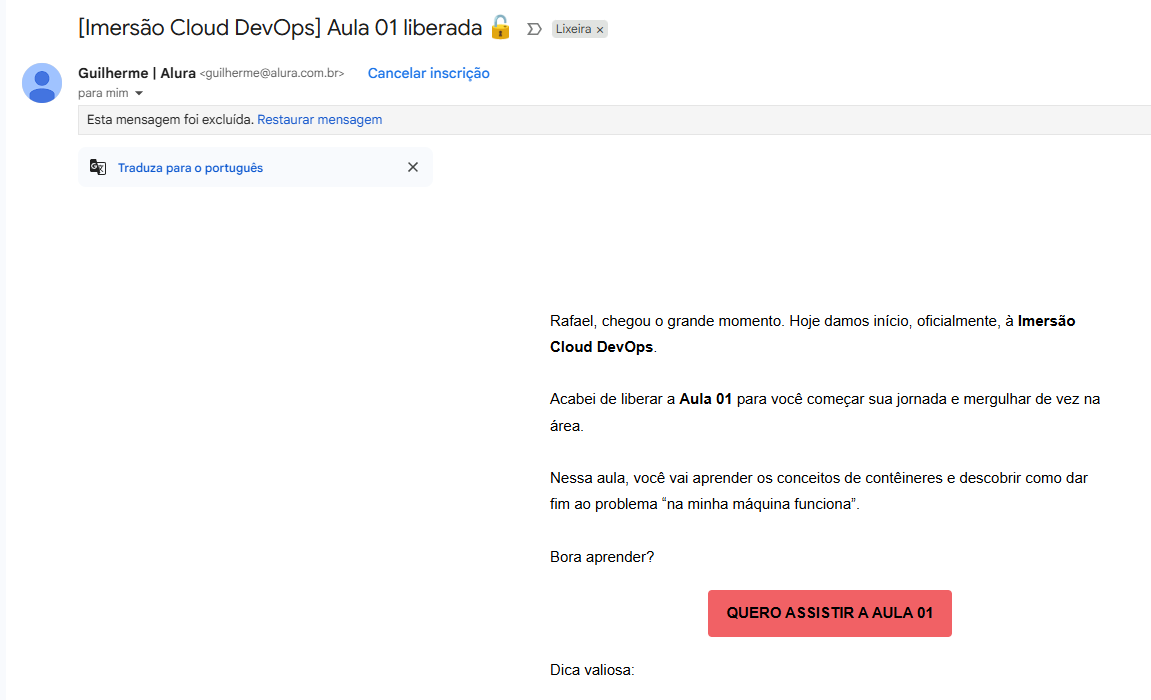Screen dimensions: 1151x700
Task: Click Restaurar mensagem link
Action: coord(319,120)
